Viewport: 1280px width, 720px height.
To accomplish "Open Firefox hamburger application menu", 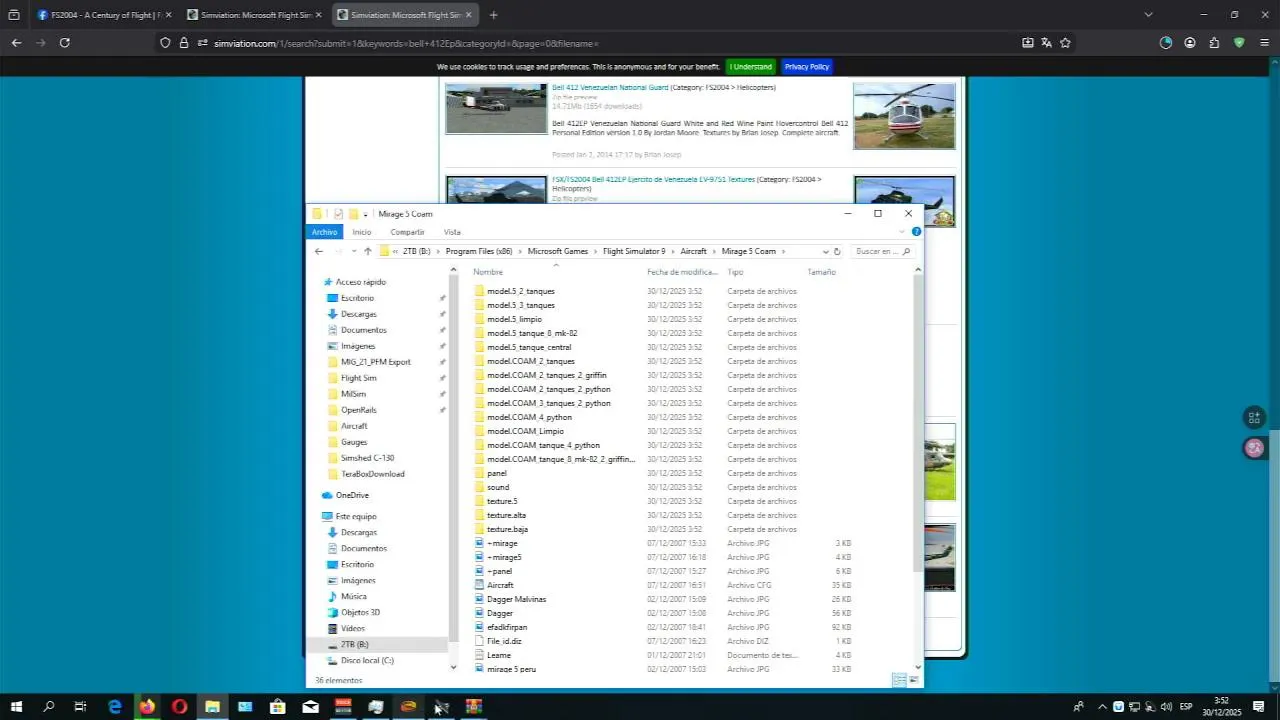I will pos(1264,43).
